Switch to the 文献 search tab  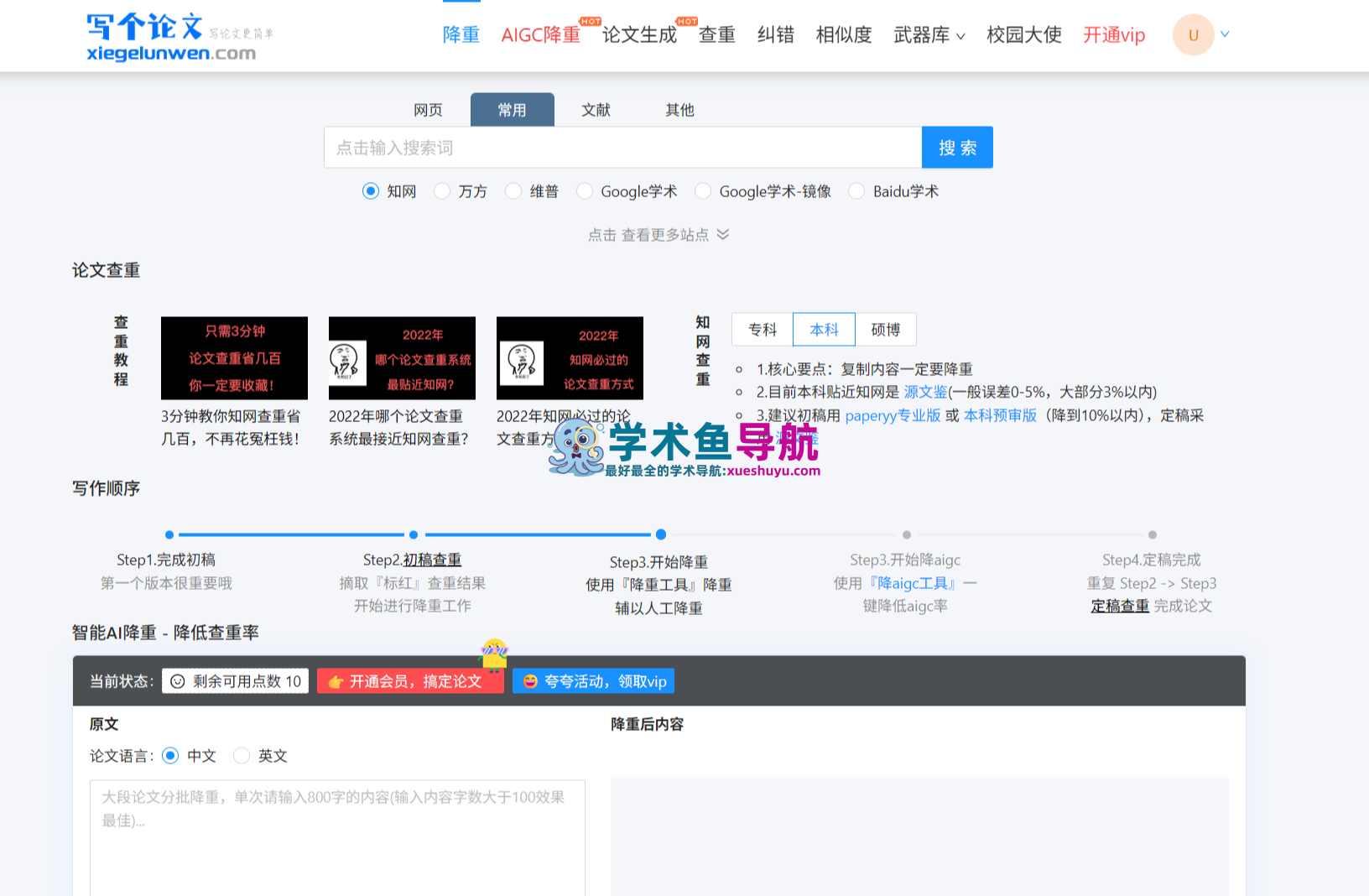click(596, 110)
